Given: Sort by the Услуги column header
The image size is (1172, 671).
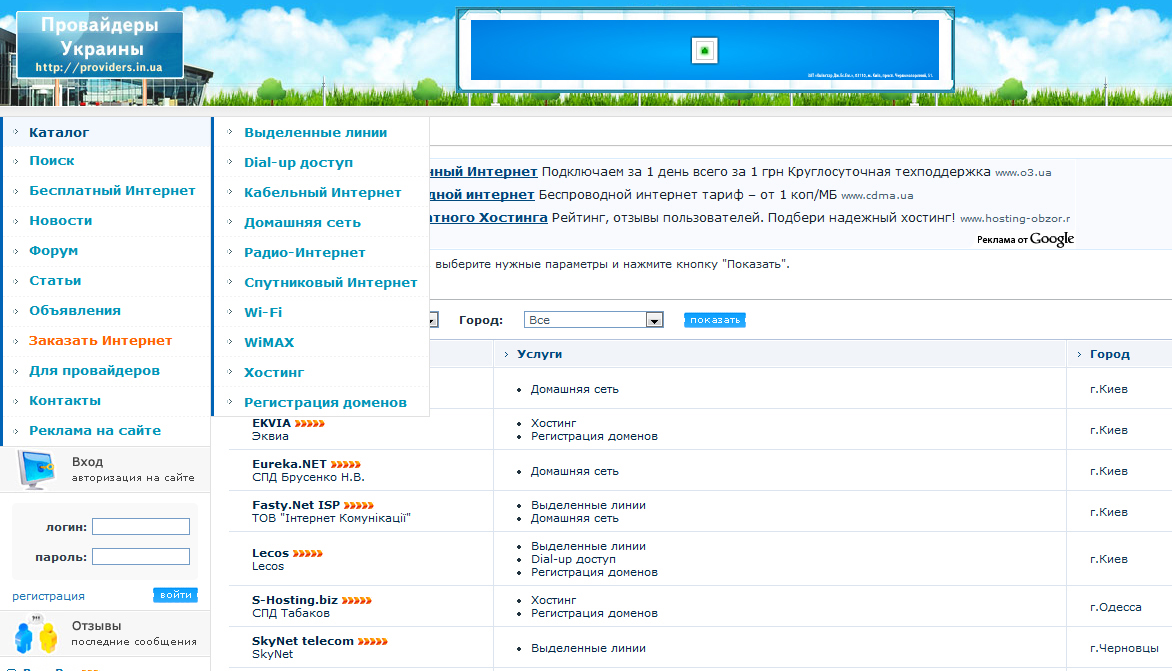Looking at the screenshot, I should tap(540, 354).
